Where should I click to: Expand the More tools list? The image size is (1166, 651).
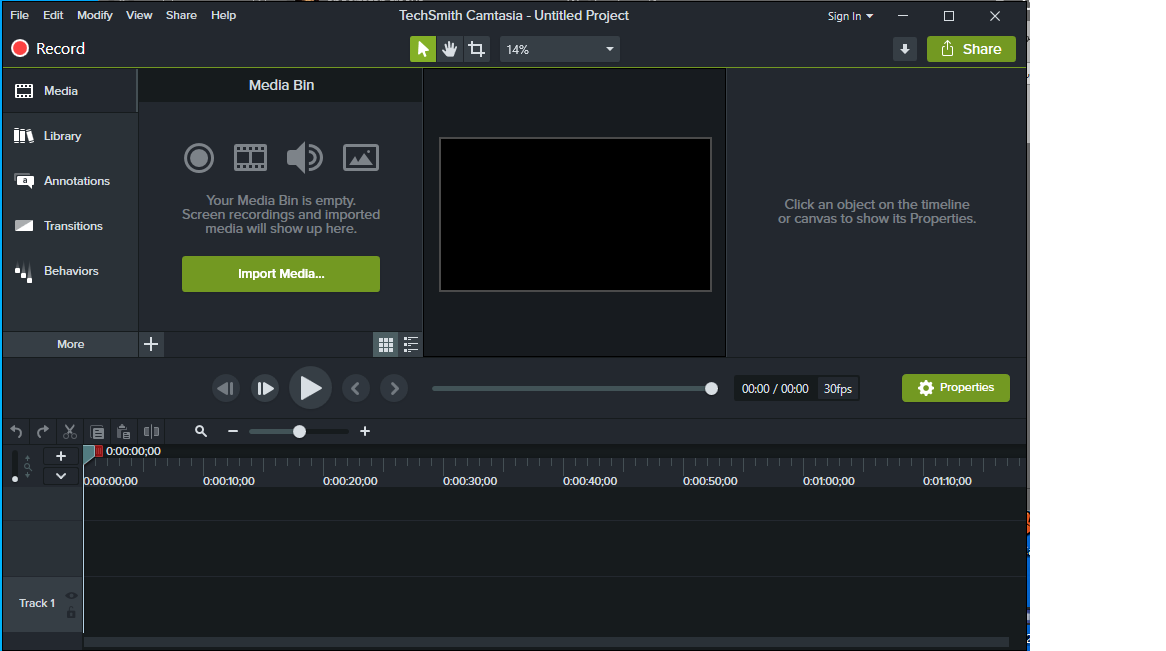click(x=71, y=344)
